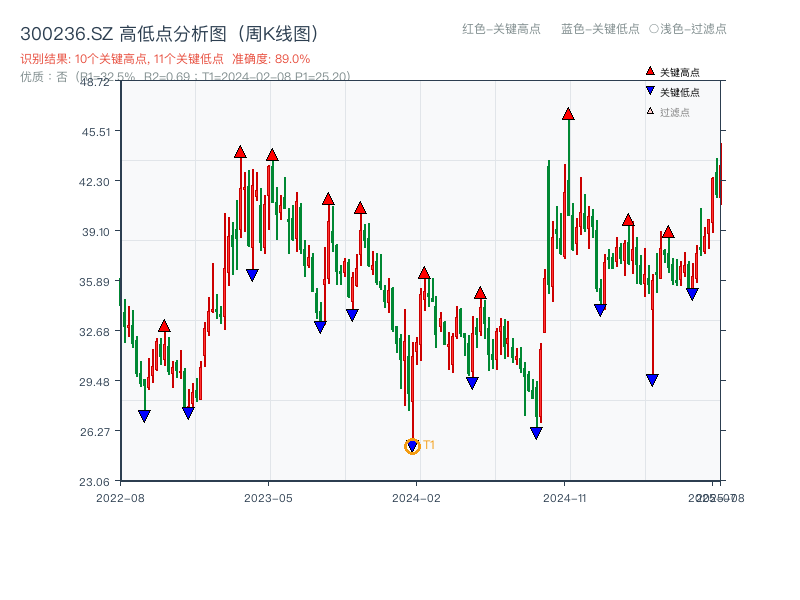Click the 29.48 y-axis label

[94, 382]
